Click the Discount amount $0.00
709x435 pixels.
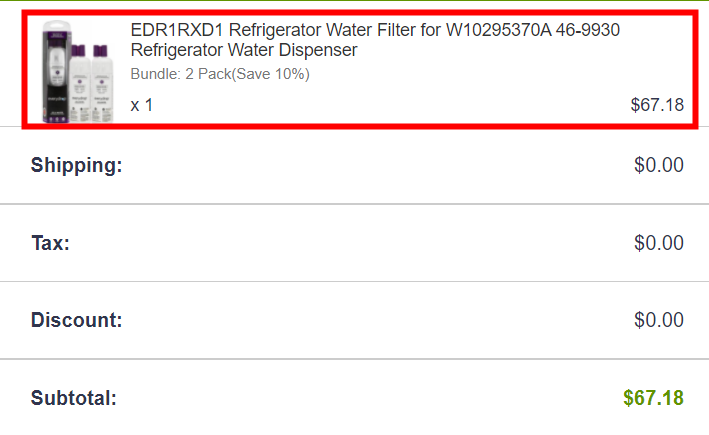[x=659, y=321]
